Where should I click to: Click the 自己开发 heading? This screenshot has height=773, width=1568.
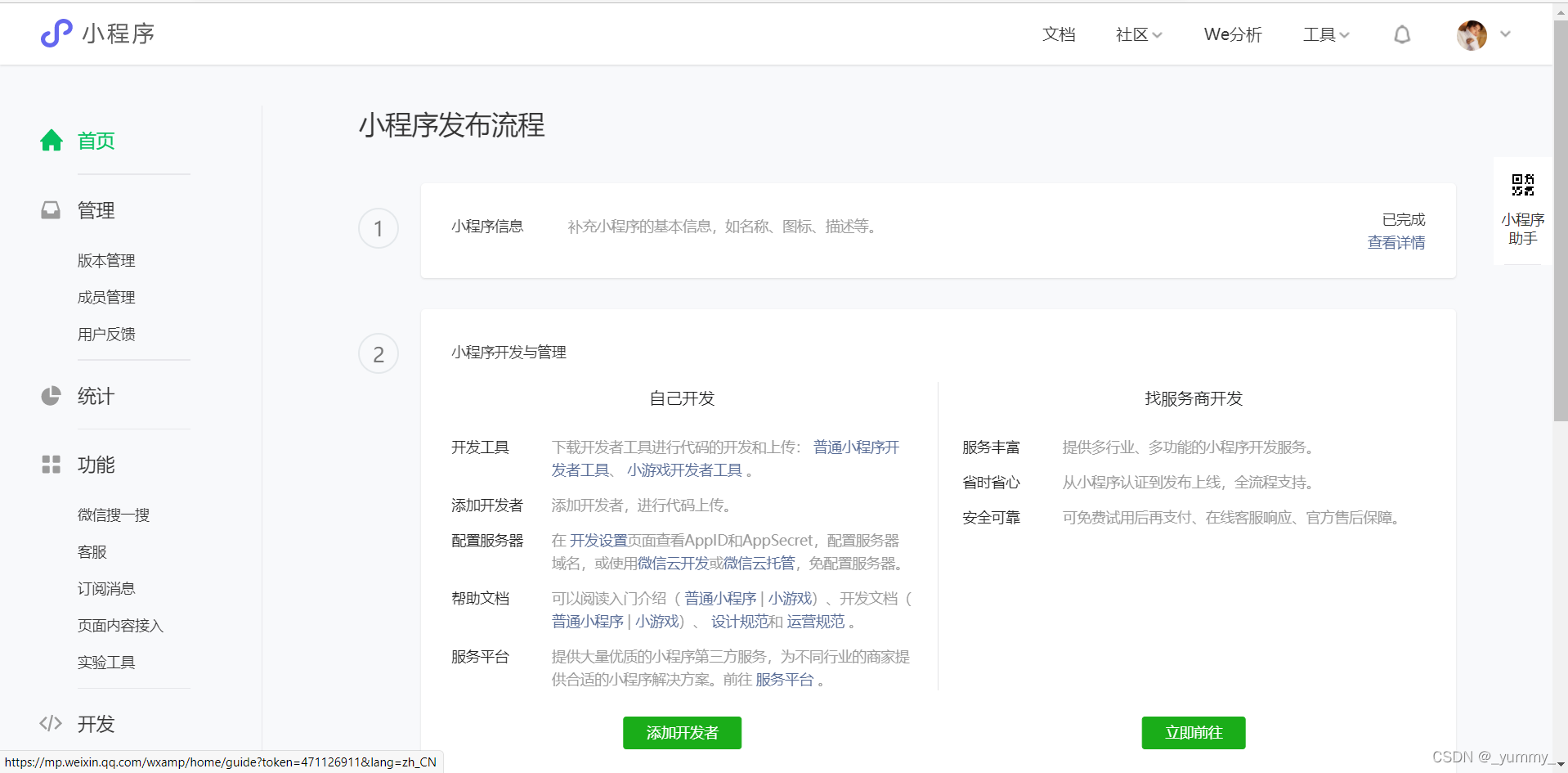[x=682, y=398]
